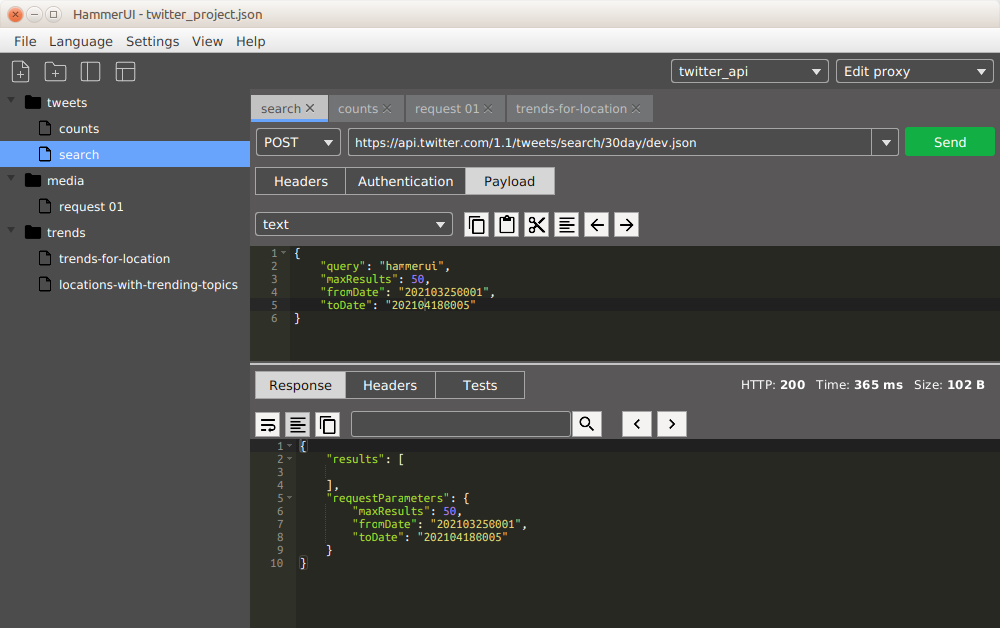Open the Edit proxy dropdown
This screenshot has width=1000, height=628.
click(x=914, y=71)
